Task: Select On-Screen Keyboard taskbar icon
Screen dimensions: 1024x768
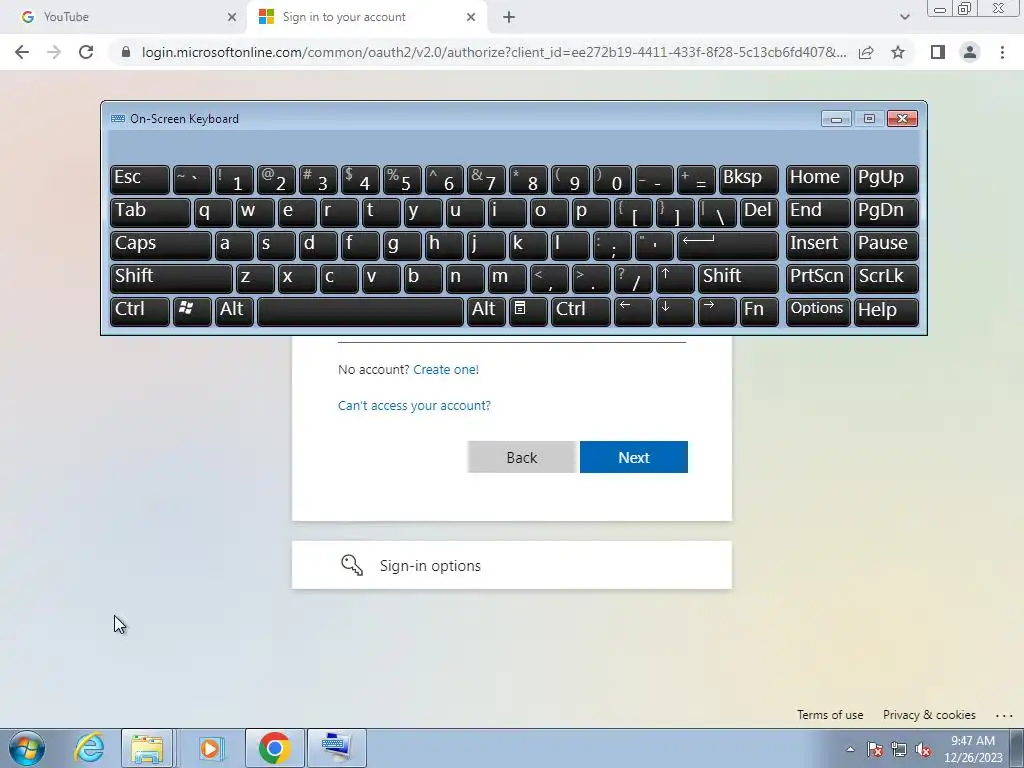Action: pos(337,748)
